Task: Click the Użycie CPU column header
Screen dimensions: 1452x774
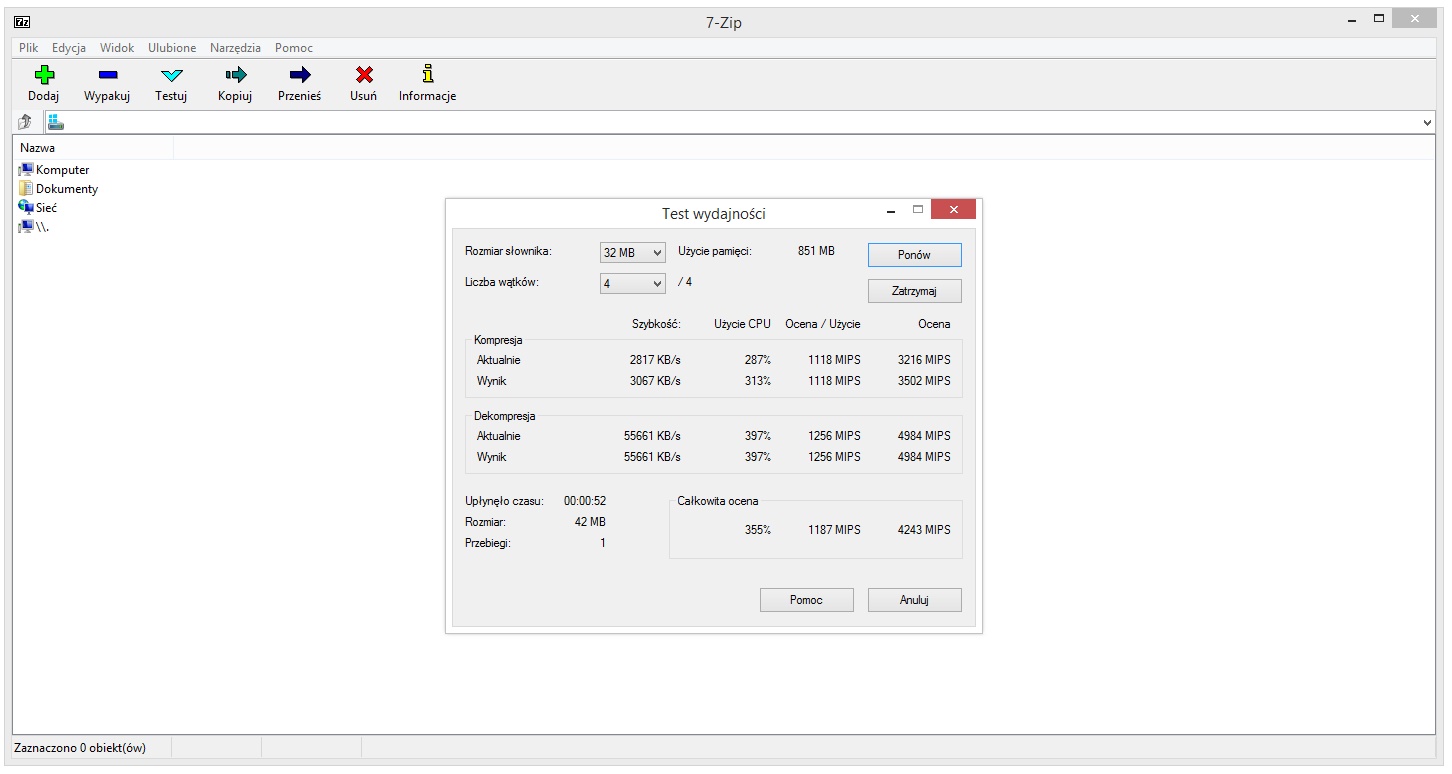Action: click(x=743, y=324)
